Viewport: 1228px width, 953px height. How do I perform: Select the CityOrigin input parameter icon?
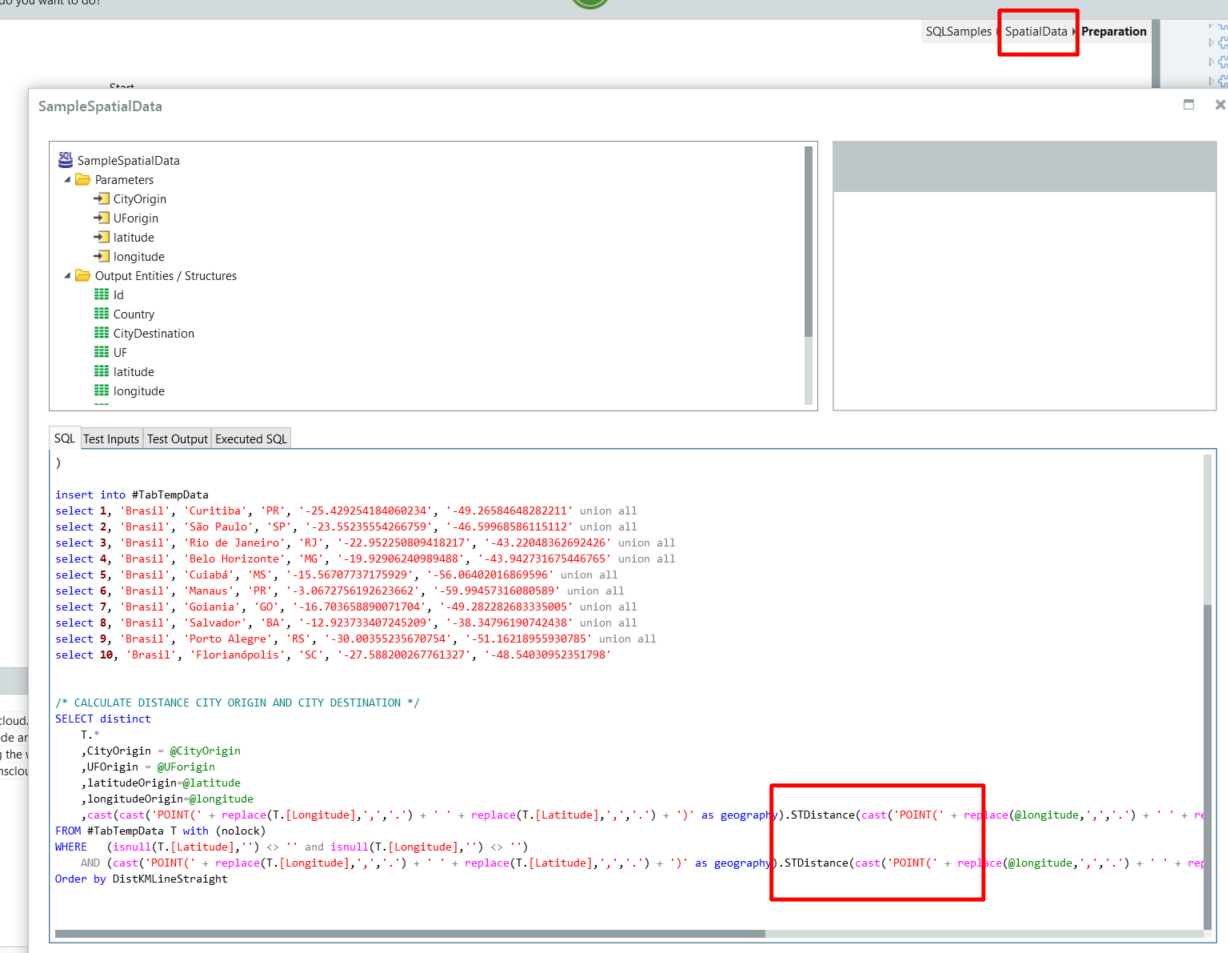click(101, 199)
